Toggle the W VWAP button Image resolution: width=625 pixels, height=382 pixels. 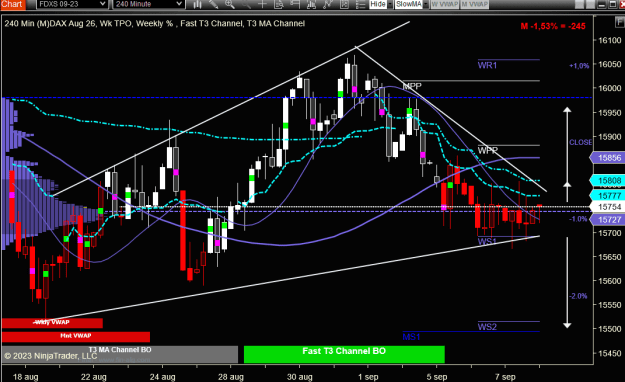[445, 4]
